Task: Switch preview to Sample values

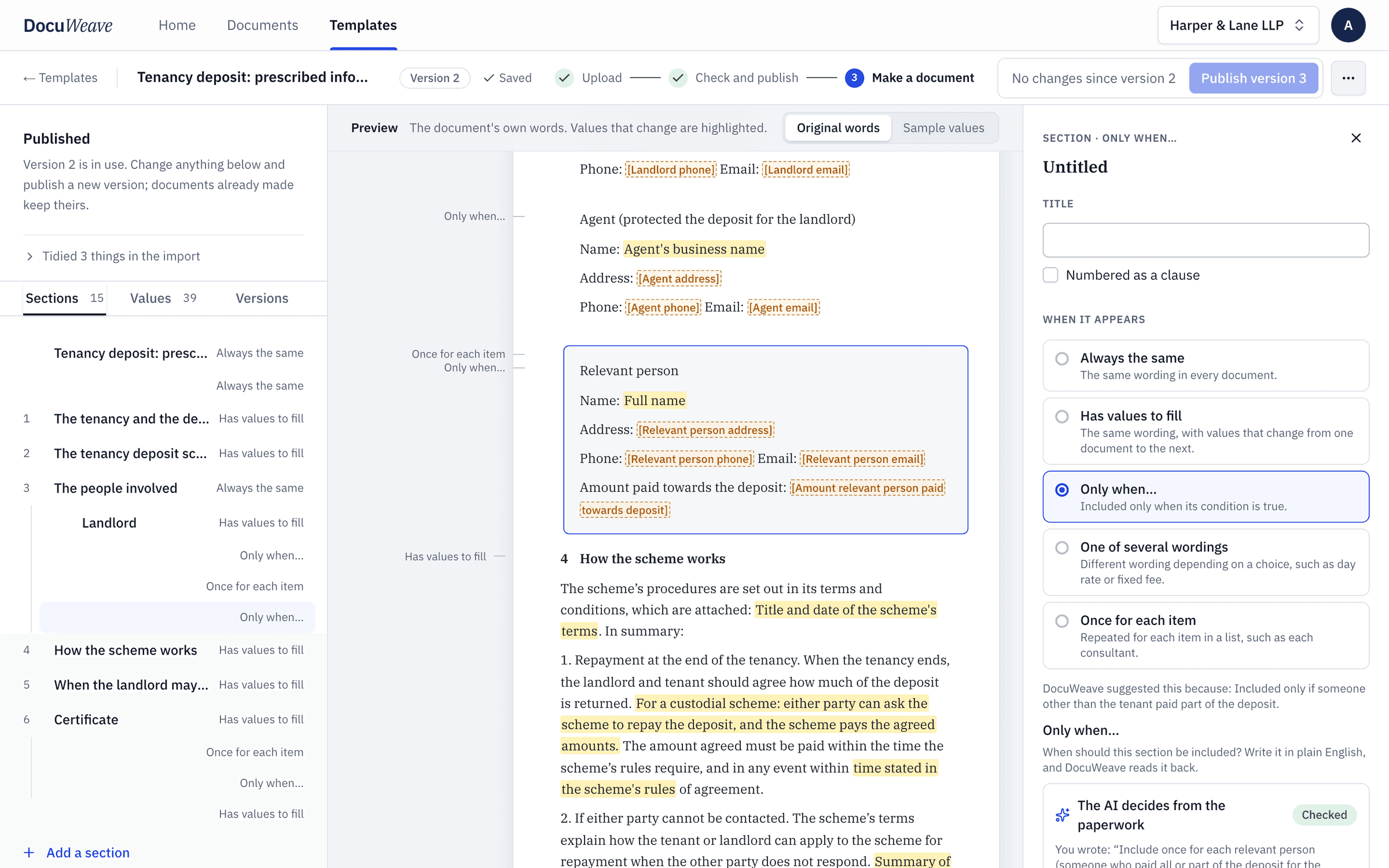Action: coord(943,128)
